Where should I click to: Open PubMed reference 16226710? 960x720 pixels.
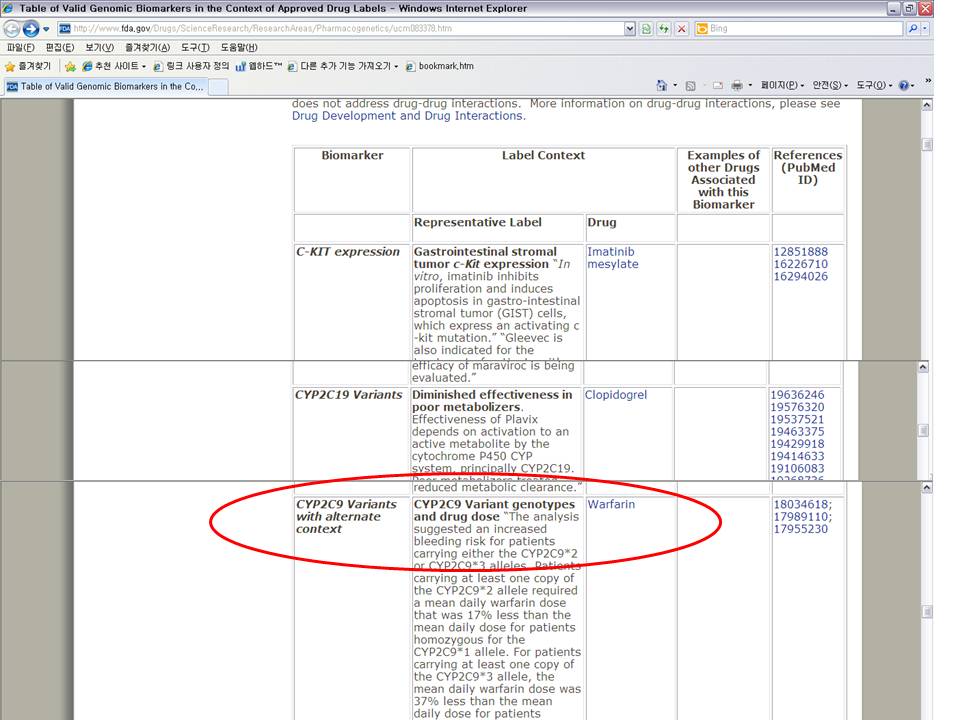tap(800, 264)
